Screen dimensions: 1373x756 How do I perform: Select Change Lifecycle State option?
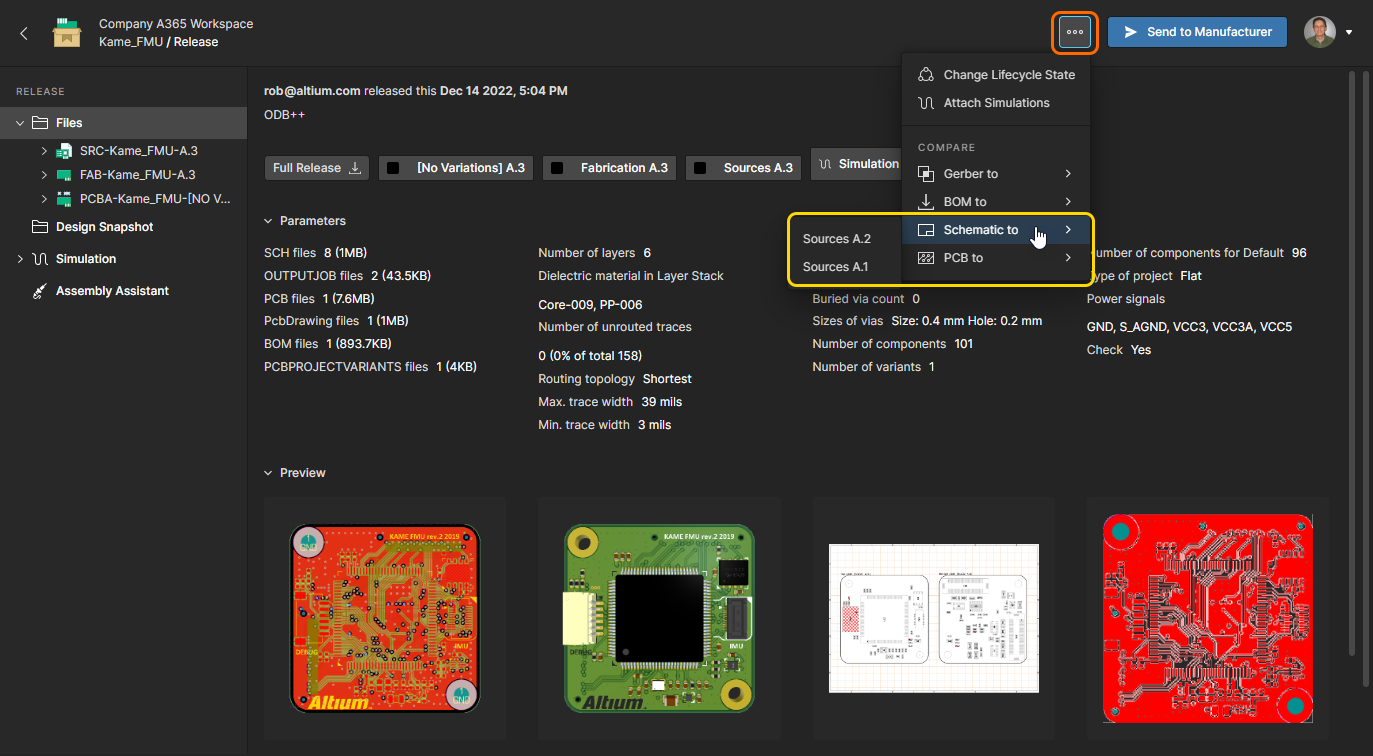1008,75
